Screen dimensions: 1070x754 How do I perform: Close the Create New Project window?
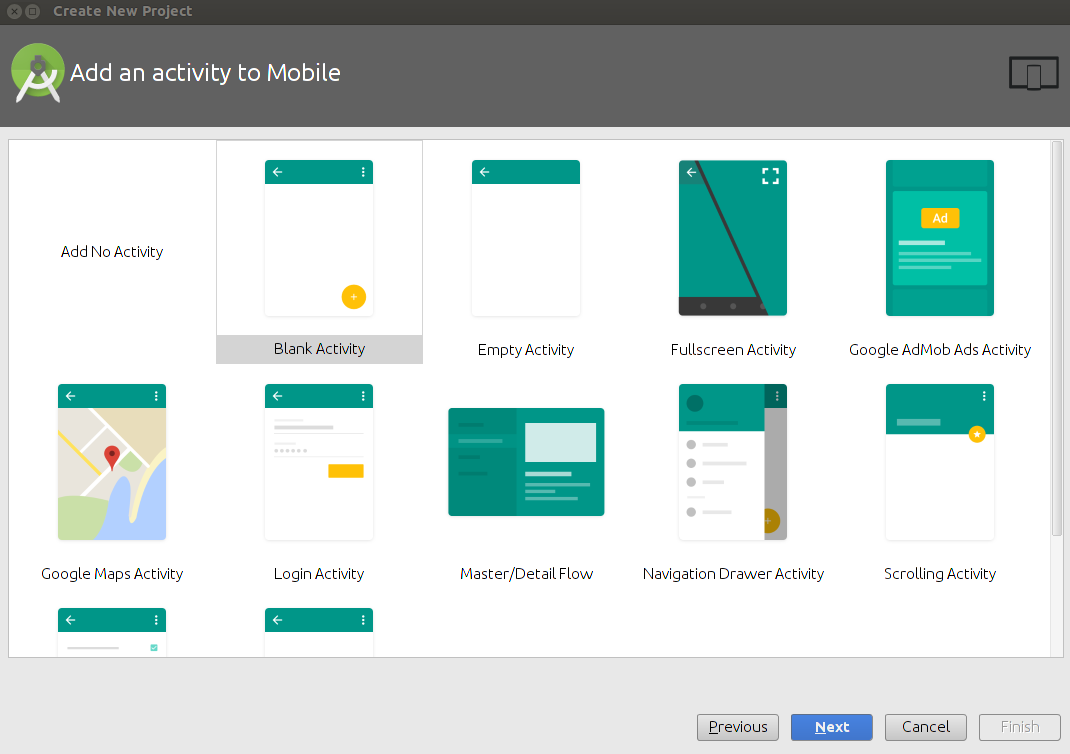tap(13, 11)
